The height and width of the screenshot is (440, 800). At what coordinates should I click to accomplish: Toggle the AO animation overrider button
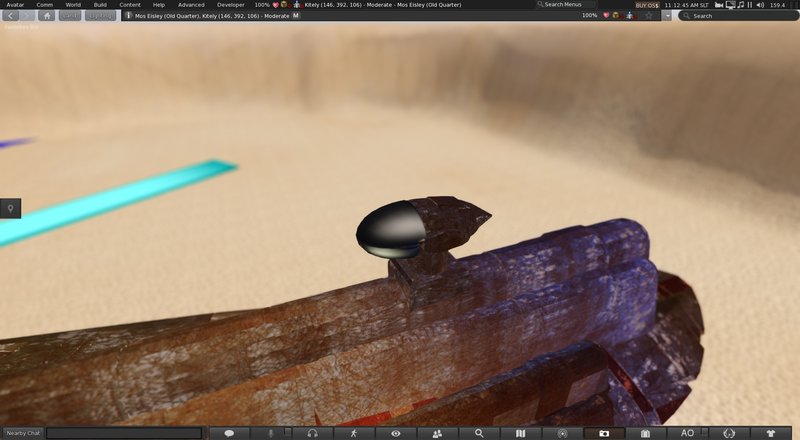(x=687, y=433)
